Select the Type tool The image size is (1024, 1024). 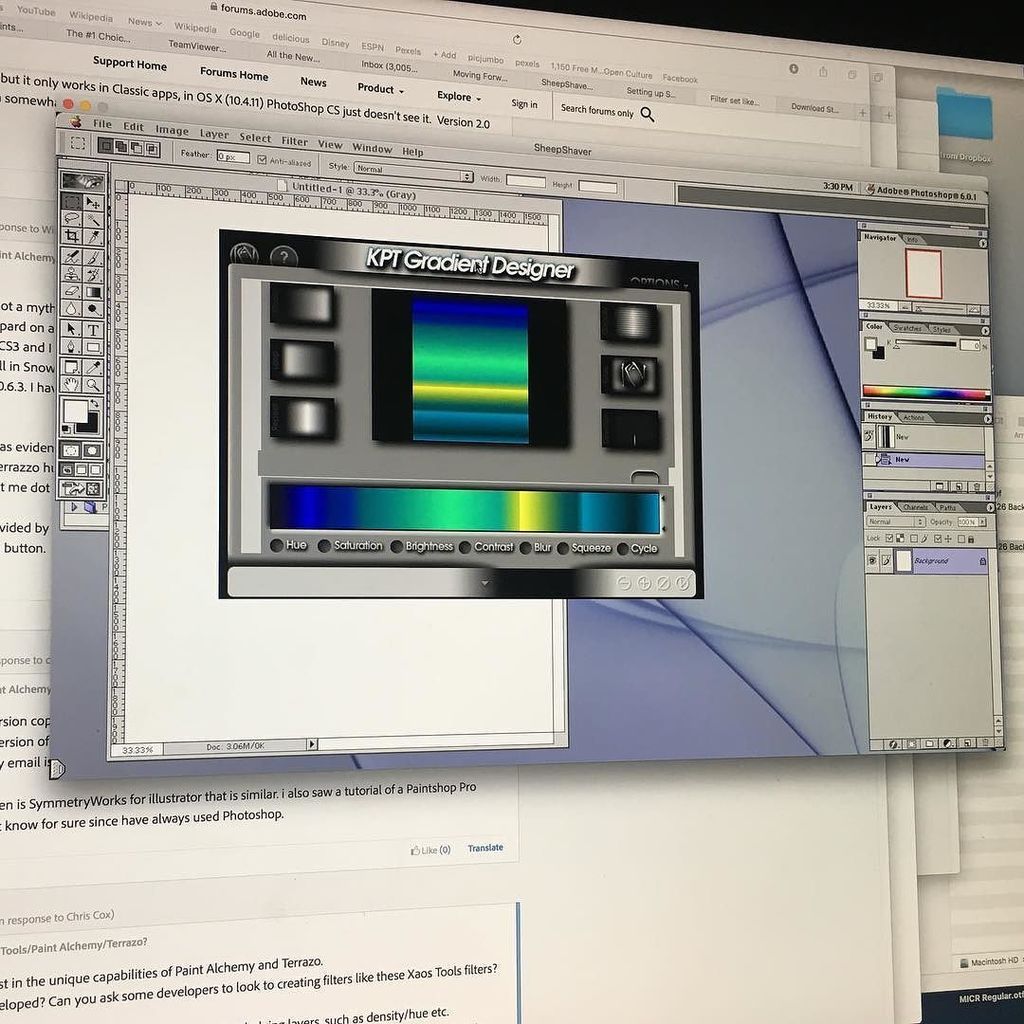93,330
